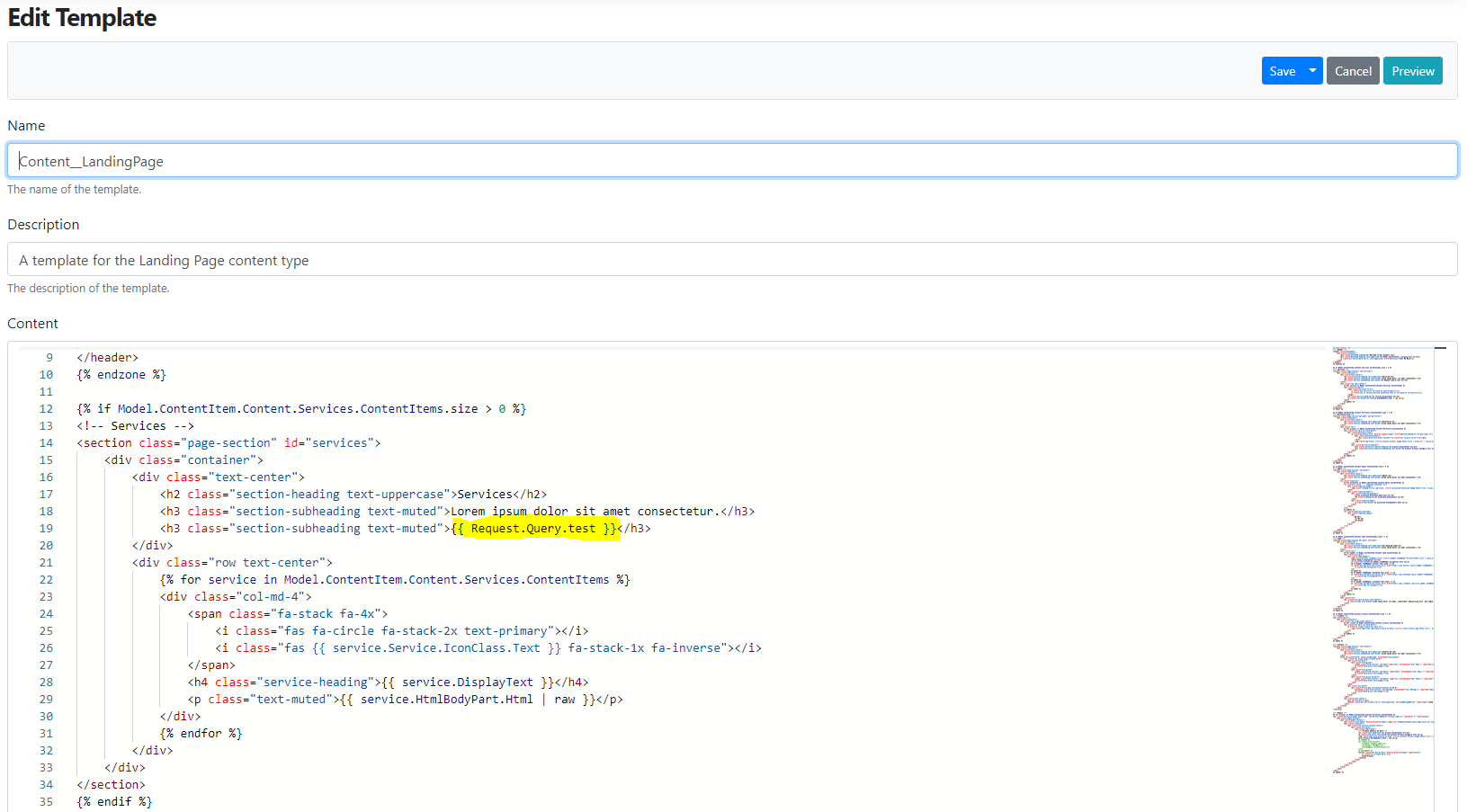Click the '{% endzone %}' code line

pyautogui.click(x=121, y=375)
